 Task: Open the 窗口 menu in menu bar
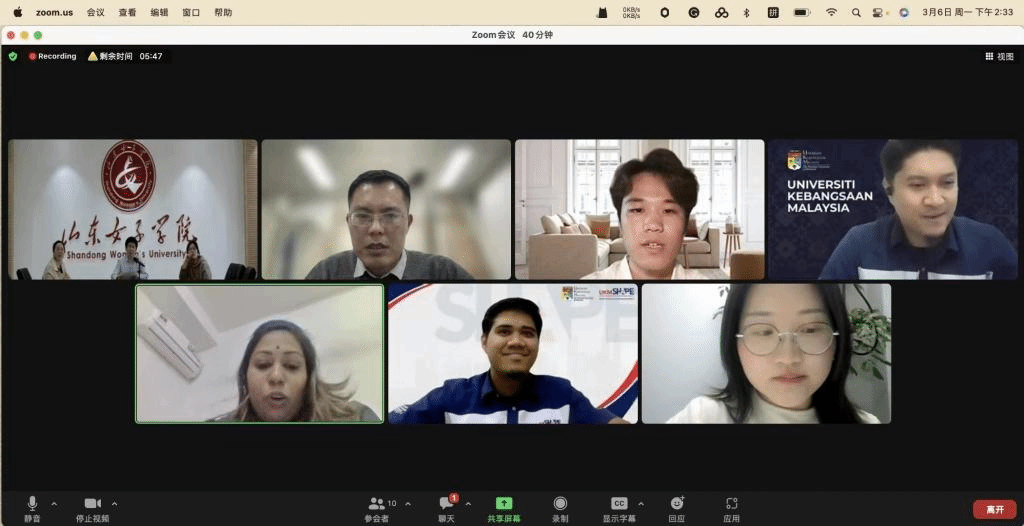191,13
